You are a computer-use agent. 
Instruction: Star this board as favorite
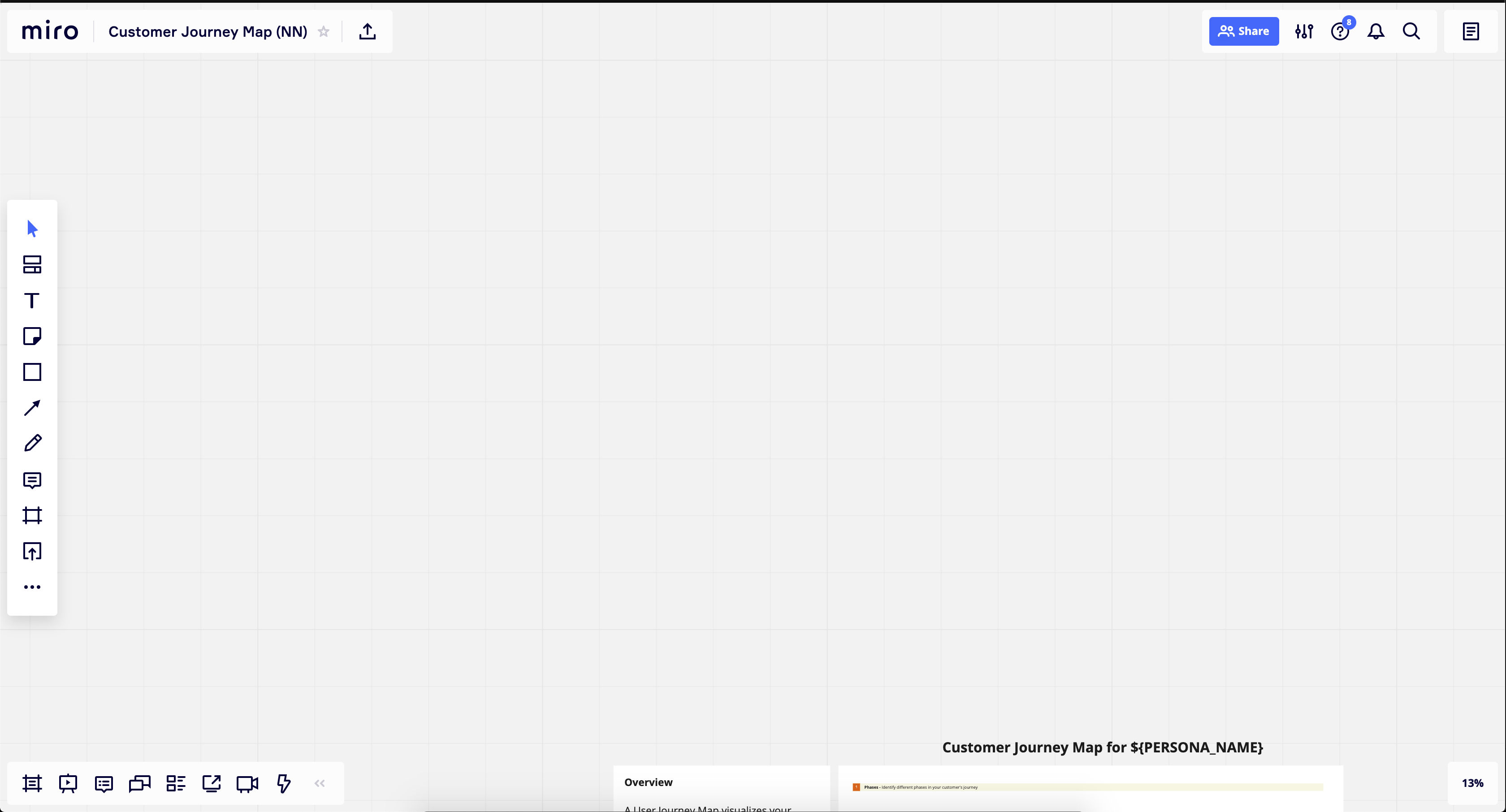pyautogui.click(x=323, y=31)
